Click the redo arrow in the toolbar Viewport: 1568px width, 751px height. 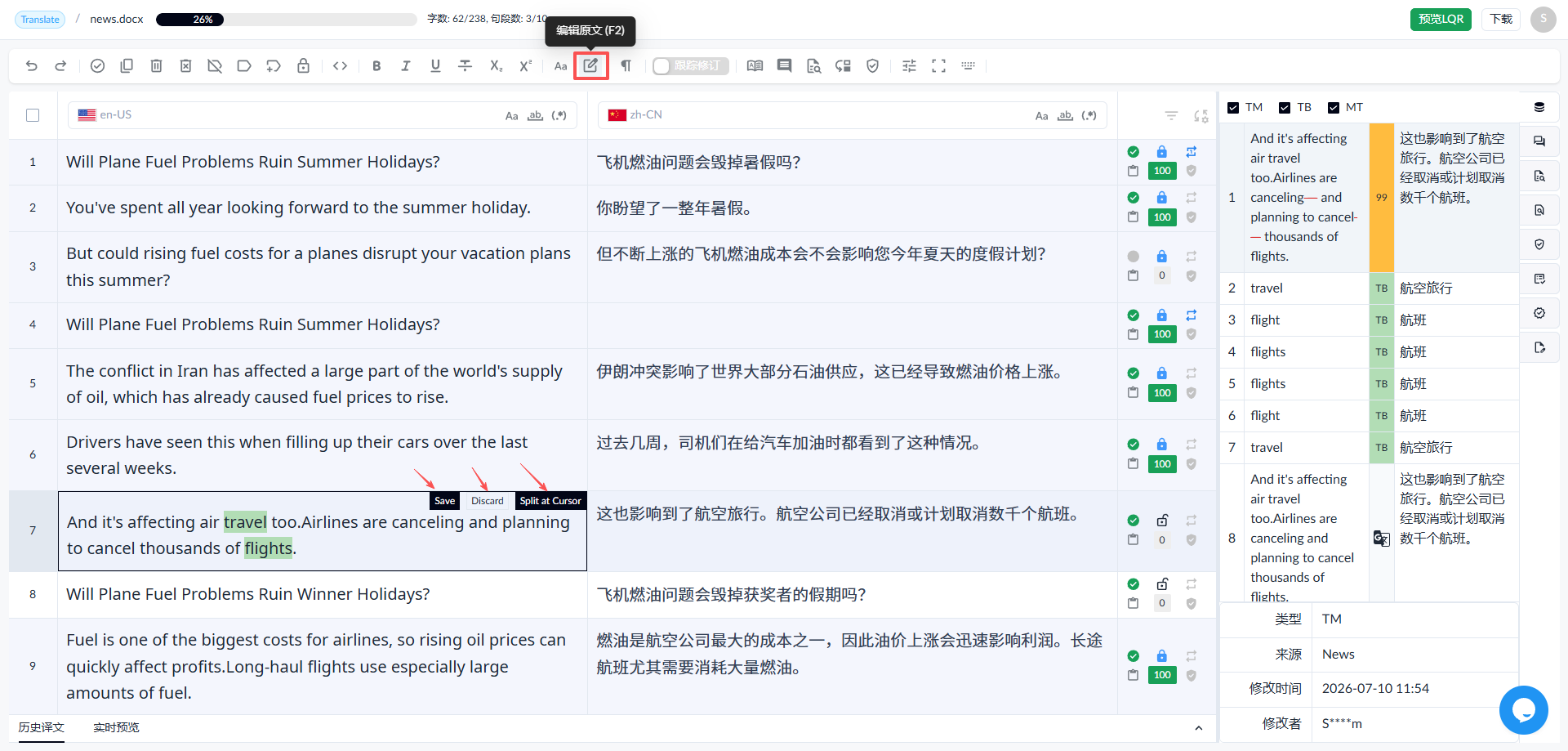click(x=60, y=66)
